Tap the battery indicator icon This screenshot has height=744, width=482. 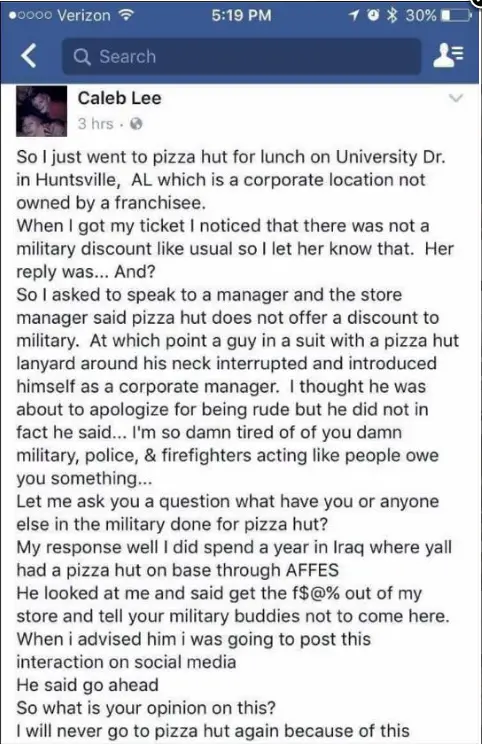click(456, 16)
